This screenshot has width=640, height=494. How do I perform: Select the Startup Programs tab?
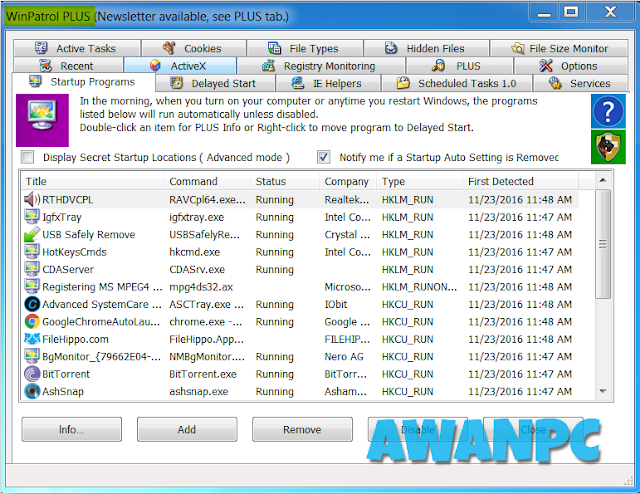(x=83, y=82)
